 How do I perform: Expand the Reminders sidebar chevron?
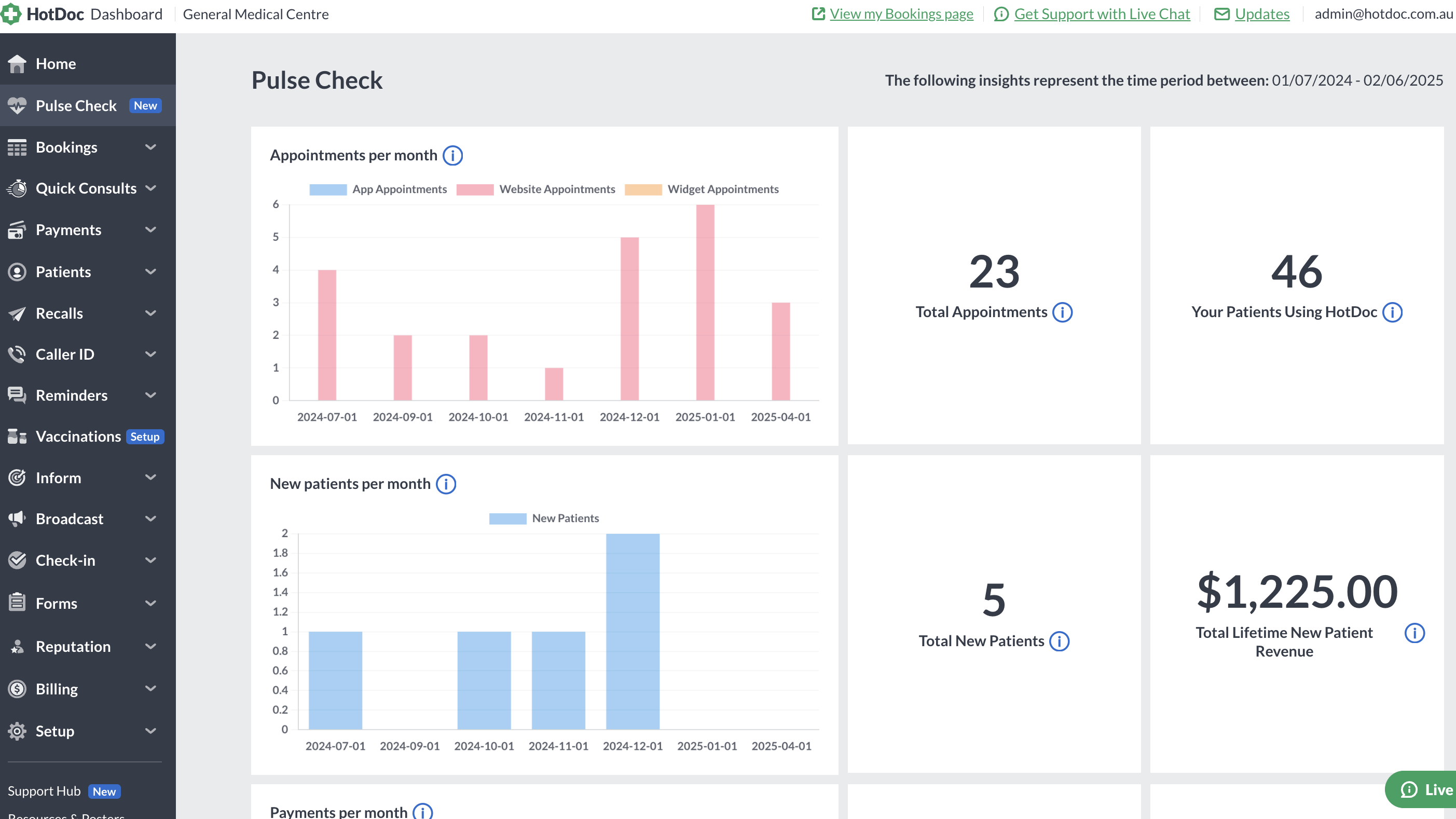pyautogui.click(x=150, y=395)
